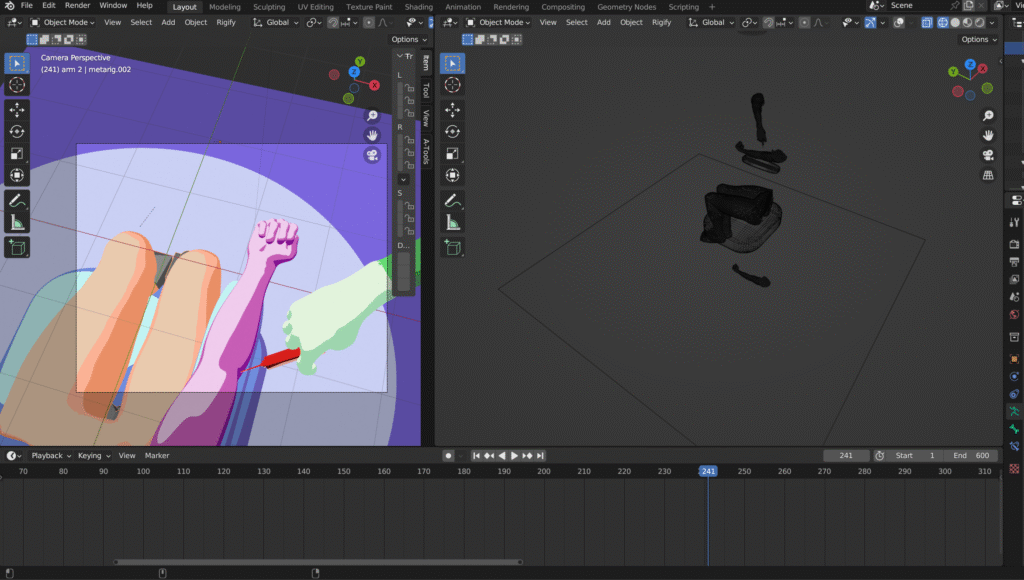The height and width of the screenshot is (580, 1024).
Task: Switch right viewport to orthographic grid view
Action: pyautogui.click(x=988, y=175)
